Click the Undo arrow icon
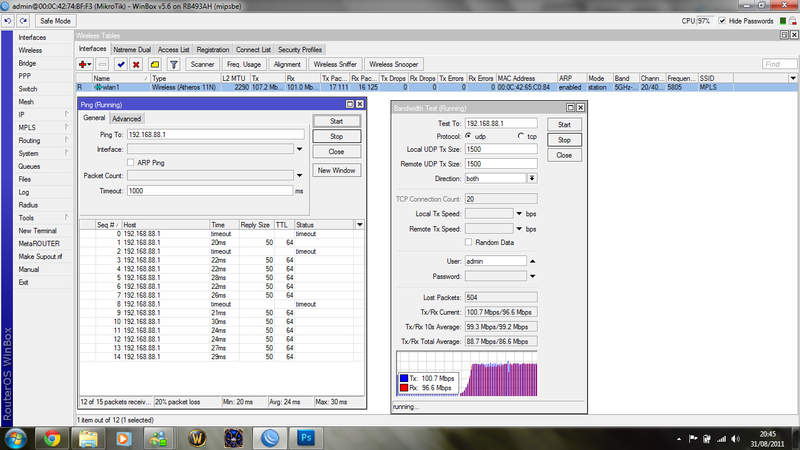This screenshot has width=800, height=450. click(8, 20)
